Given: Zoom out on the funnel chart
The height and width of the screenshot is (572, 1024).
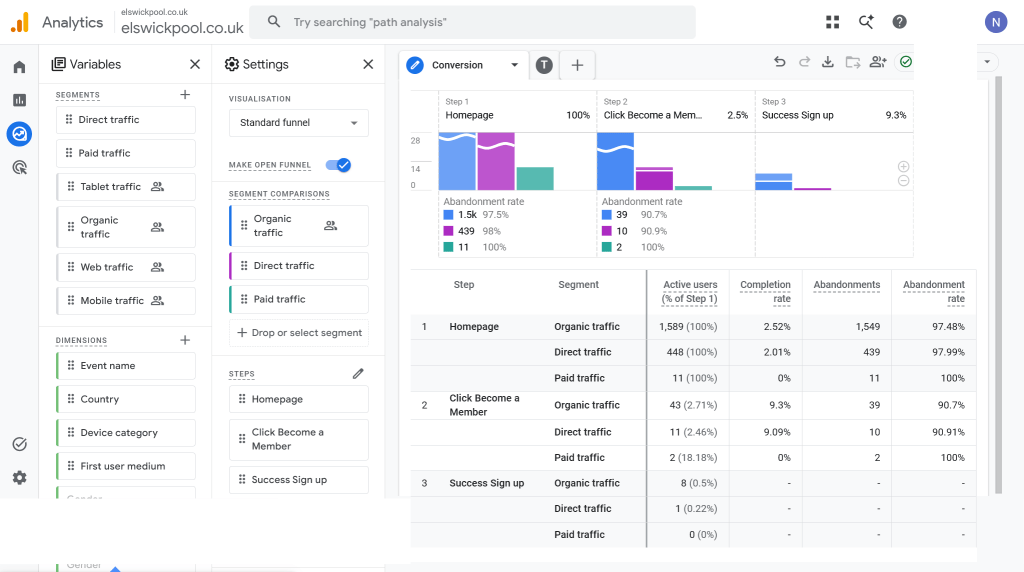Looking at the screenshot, I should (x=903, y=181).
